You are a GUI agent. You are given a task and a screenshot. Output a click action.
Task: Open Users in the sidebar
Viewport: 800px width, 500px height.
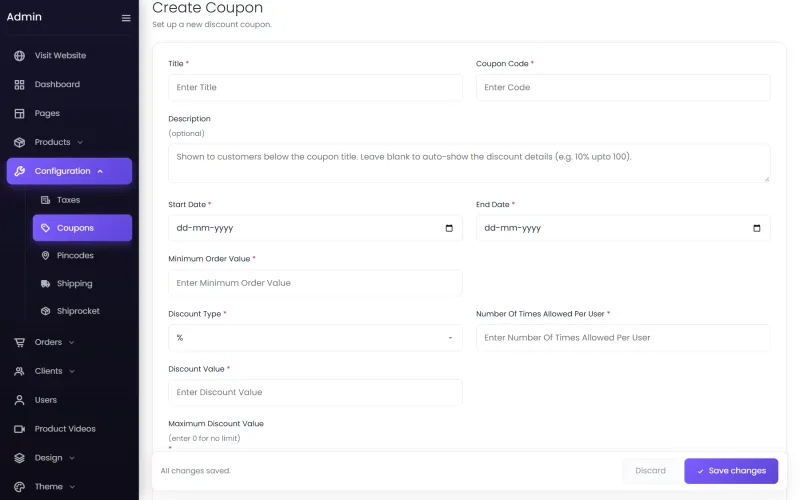(69, 400)
